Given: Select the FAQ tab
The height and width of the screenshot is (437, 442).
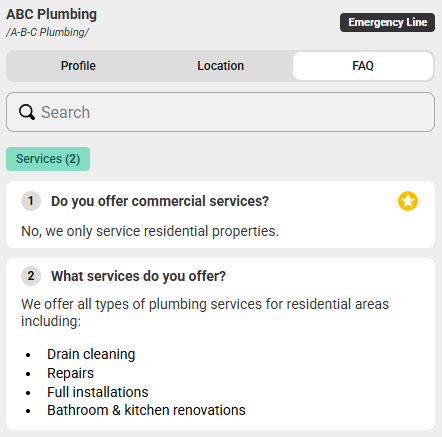Looking at the screenshot, I should pyautogui.click(x=363, y=66).
